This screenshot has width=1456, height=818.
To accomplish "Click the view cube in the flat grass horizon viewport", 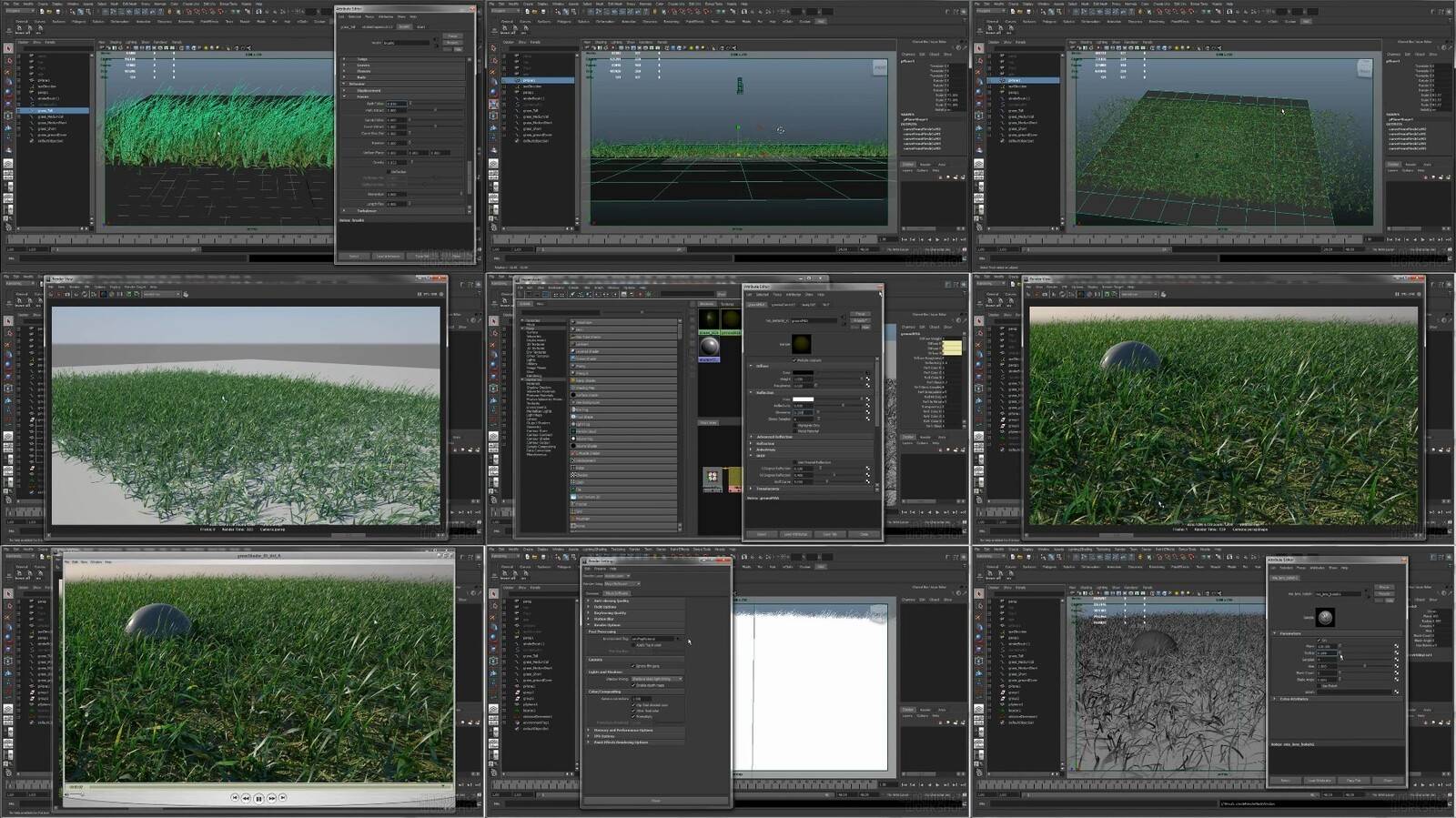I will pos(880,67).
